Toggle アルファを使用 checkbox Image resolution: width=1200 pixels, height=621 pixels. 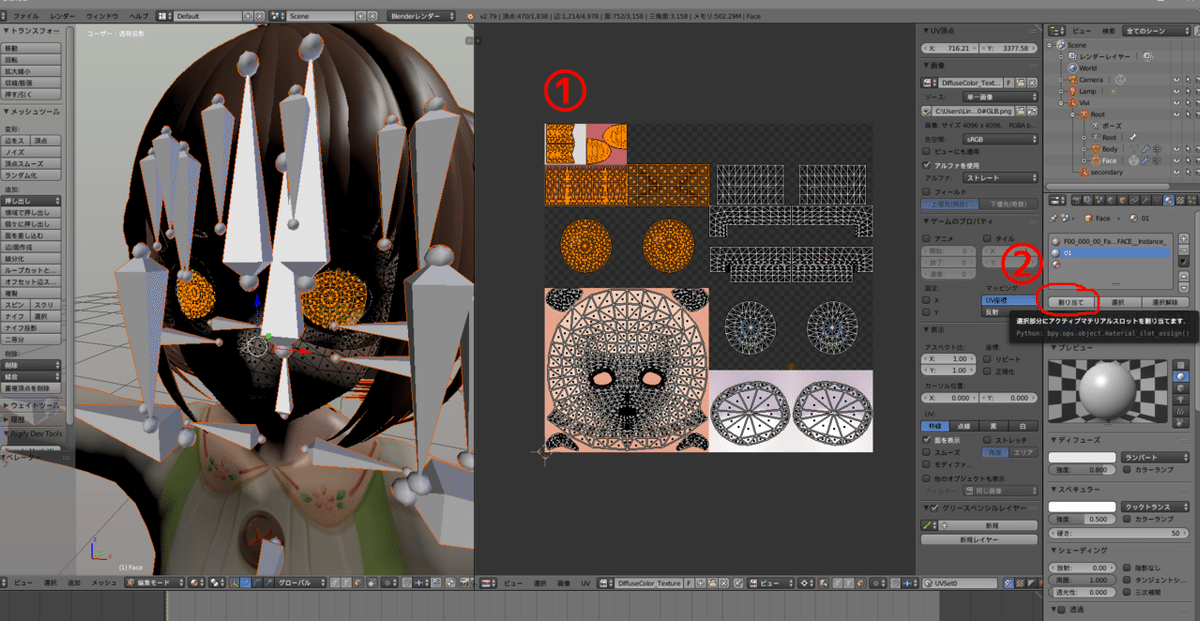tap(925, 165)
